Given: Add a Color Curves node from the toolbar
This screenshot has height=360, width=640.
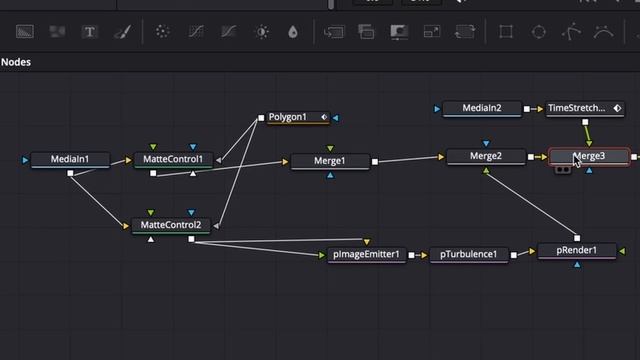Looking at the screenshot, I should click(196, 31).
